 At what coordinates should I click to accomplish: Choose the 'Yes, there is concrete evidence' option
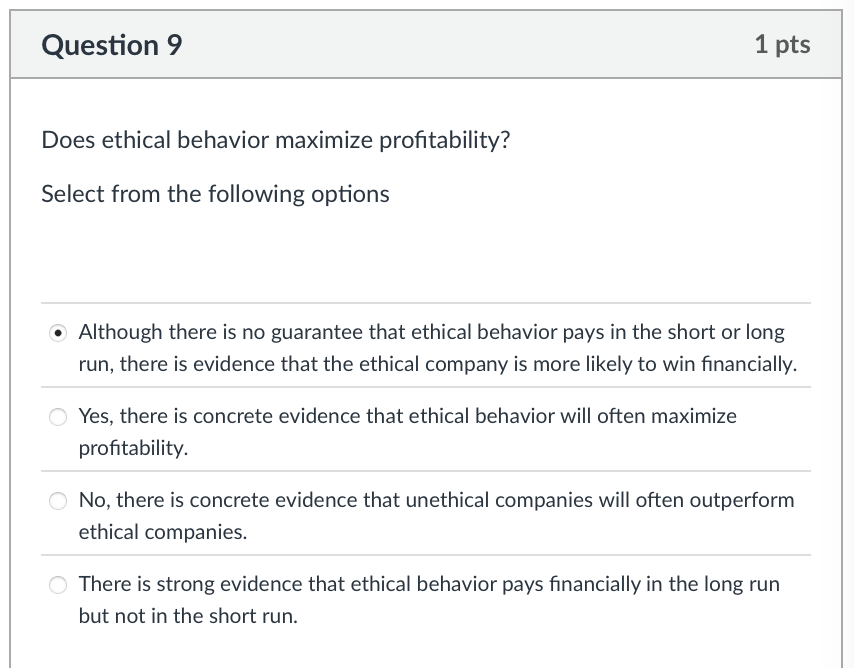(58, 416)
